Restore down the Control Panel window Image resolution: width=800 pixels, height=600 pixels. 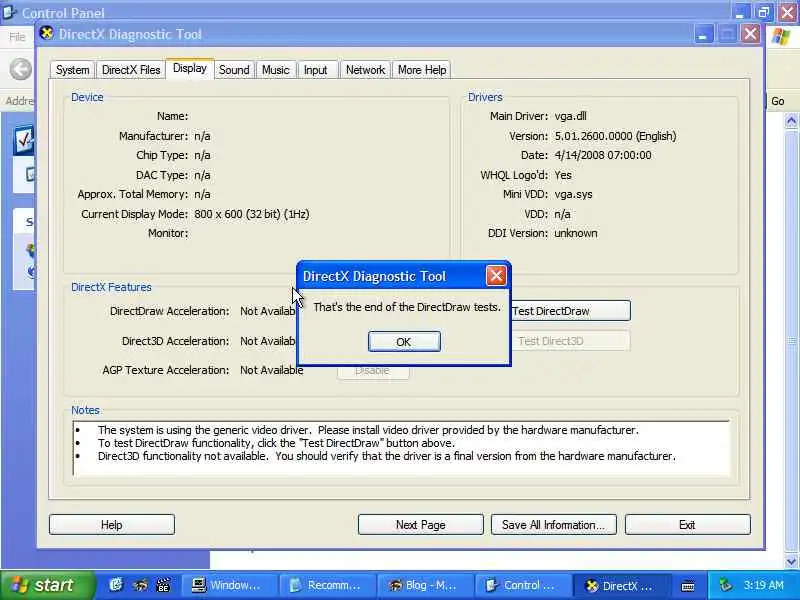tap(763, 12)
